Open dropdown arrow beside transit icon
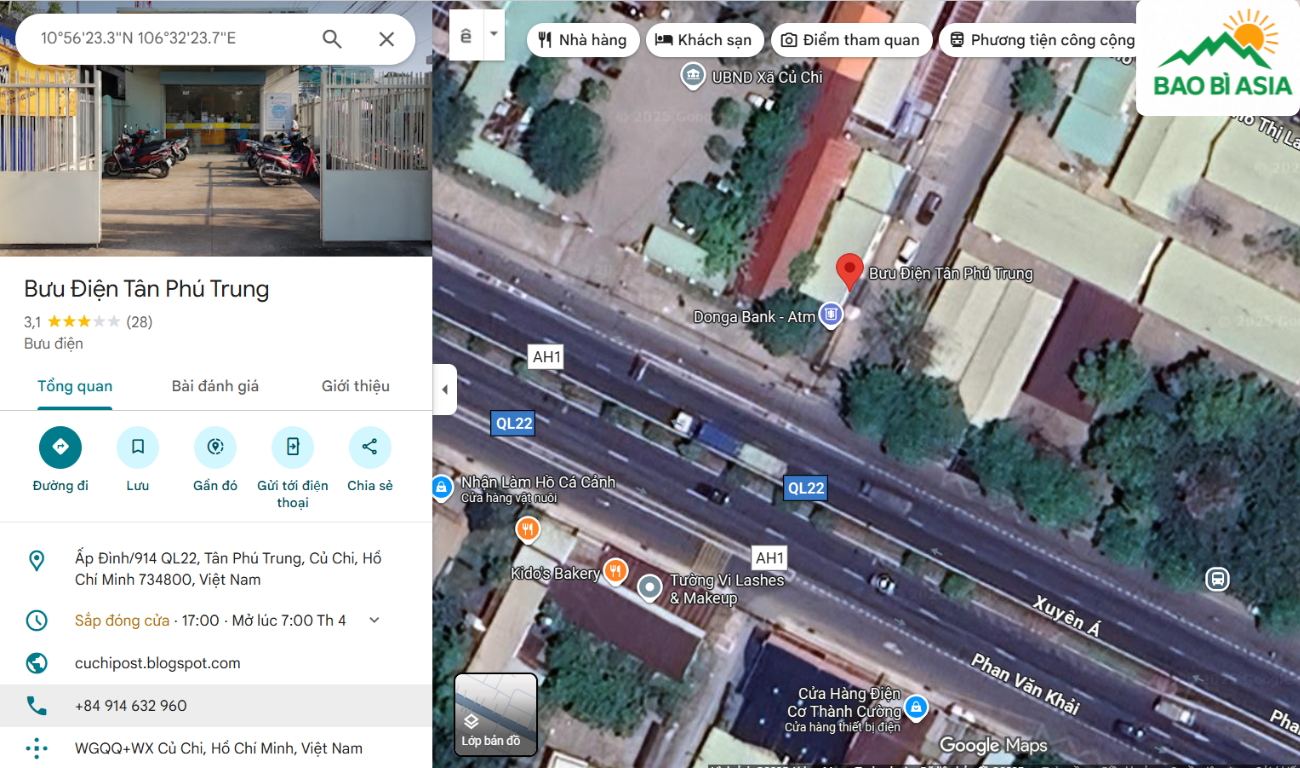The image size is (1300, 768). point(493,34)
